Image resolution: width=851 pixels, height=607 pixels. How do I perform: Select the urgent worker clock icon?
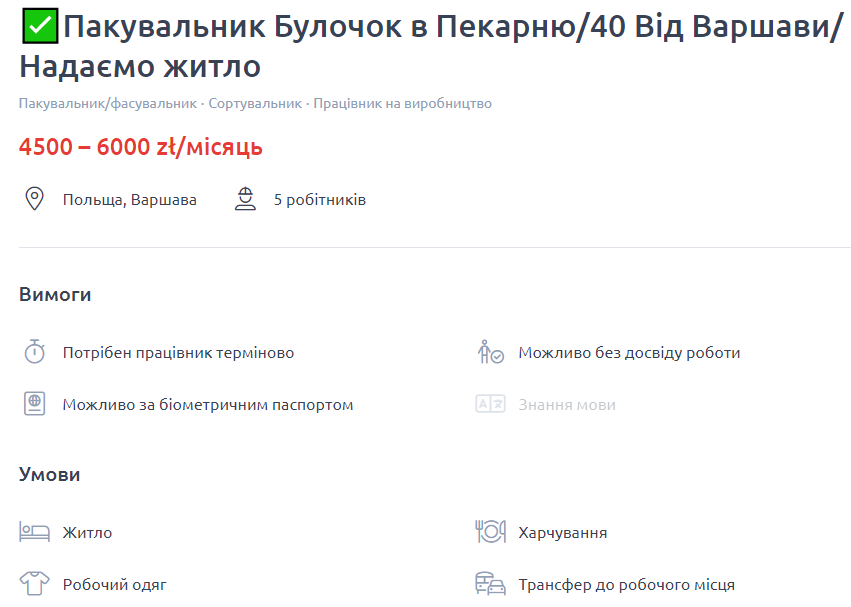click(33, 352)
